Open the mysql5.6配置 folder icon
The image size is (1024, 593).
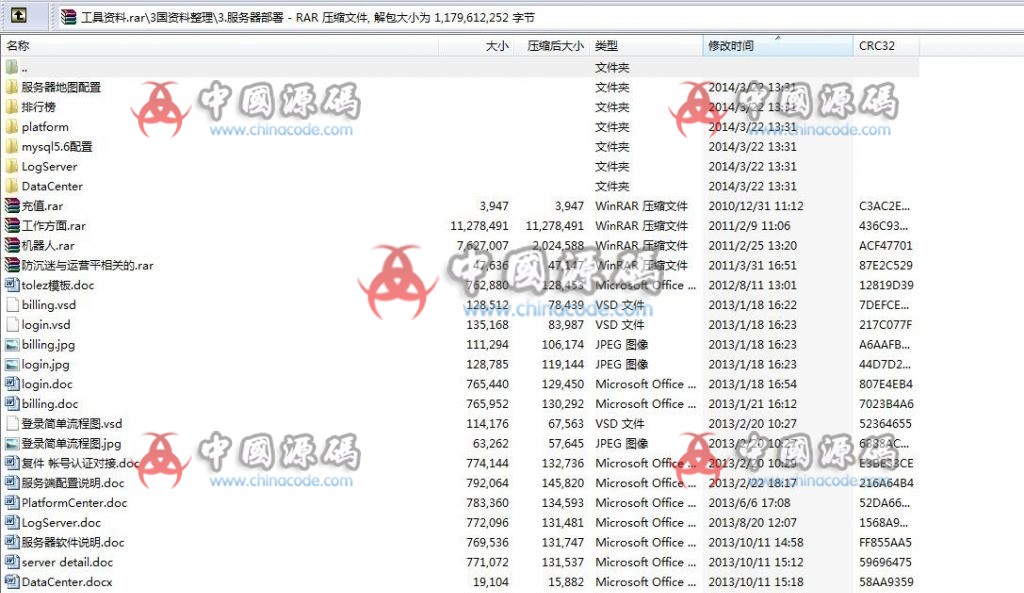point(13,146)
